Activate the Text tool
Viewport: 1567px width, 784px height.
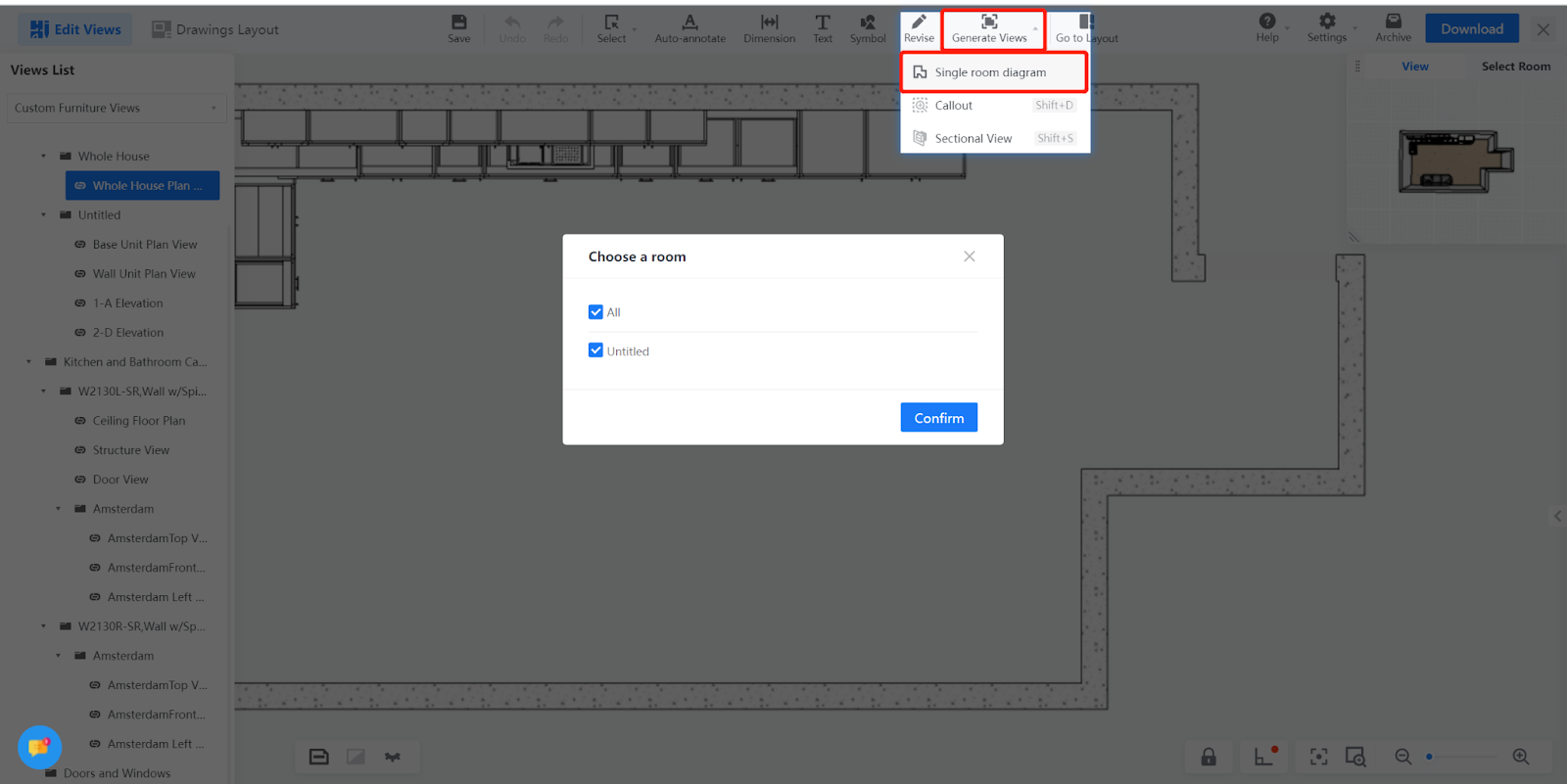[822, 28]
